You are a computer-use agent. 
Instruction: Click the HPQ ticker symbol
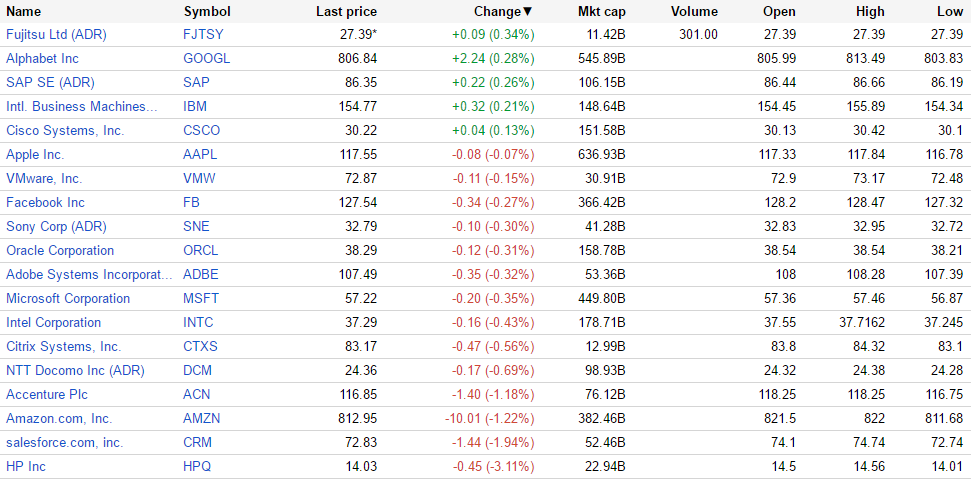click(197, 467)
